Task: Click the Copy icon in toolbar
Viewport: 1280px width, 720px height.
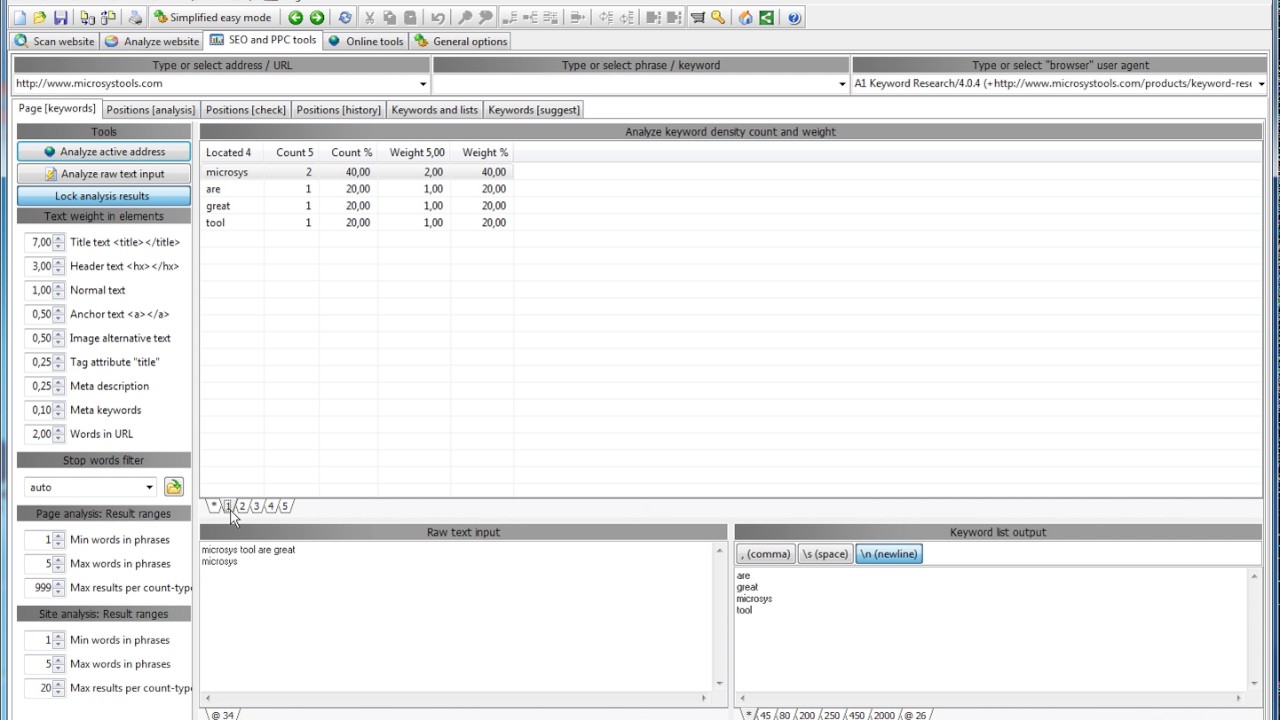Action: tap(389, 18)
